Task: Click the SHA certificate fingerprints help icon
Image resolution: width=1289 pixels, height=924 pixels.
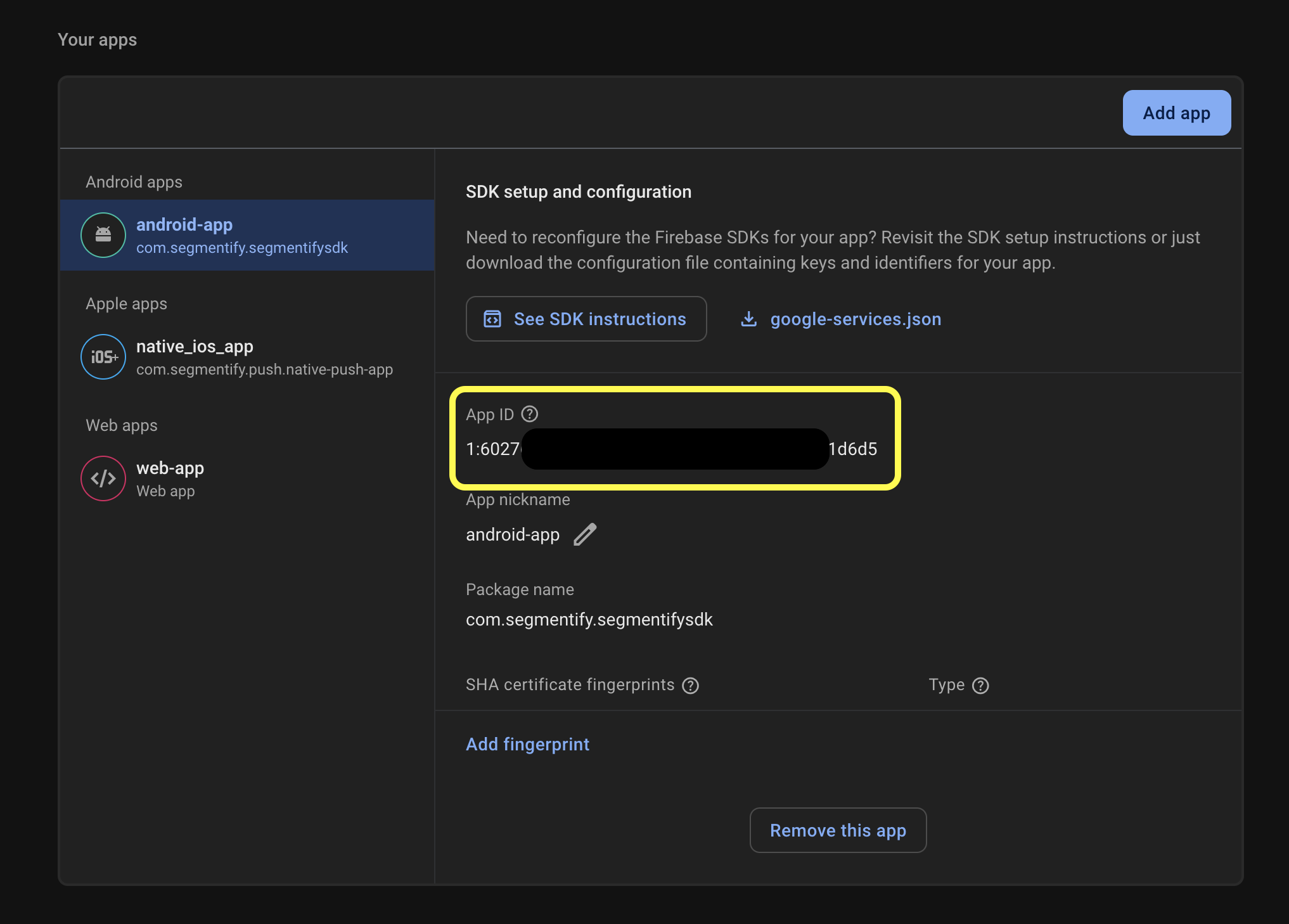Action: tap(691, 685)
